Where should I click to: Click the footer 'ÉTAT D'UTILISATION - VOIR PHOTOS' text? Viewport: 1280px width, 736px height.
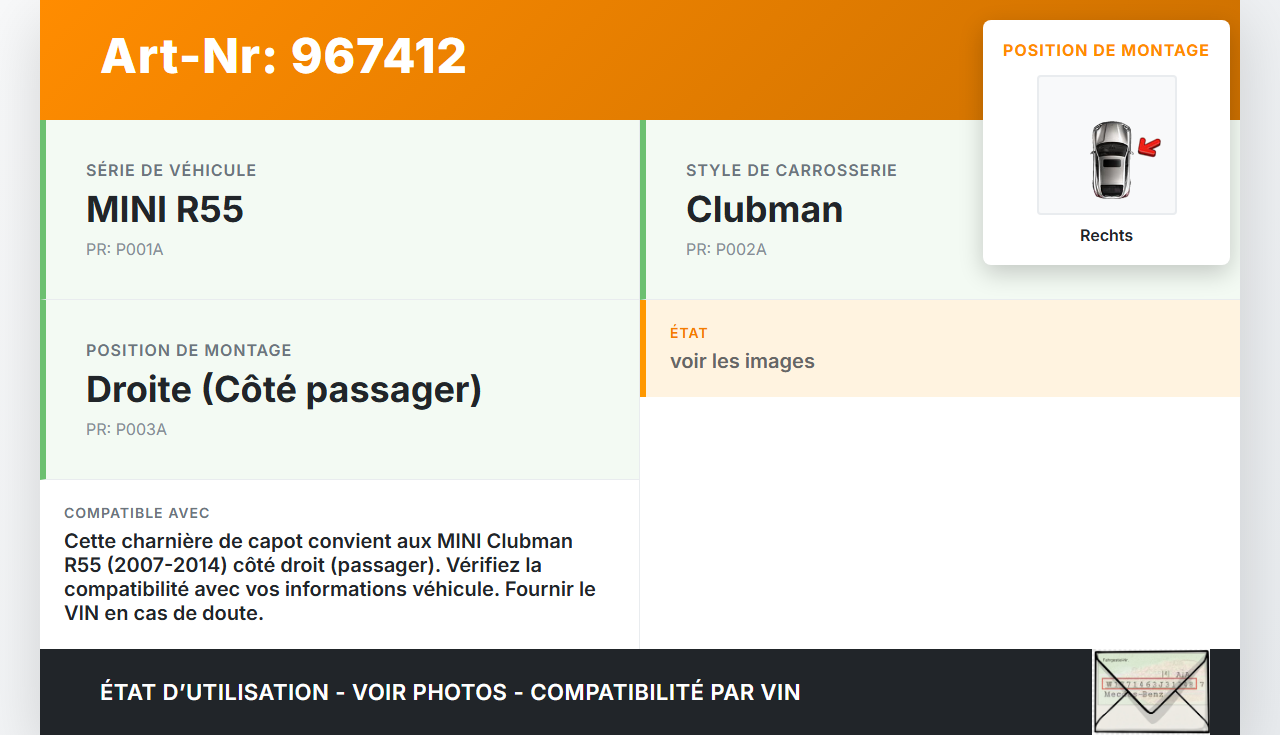(303, 692)
